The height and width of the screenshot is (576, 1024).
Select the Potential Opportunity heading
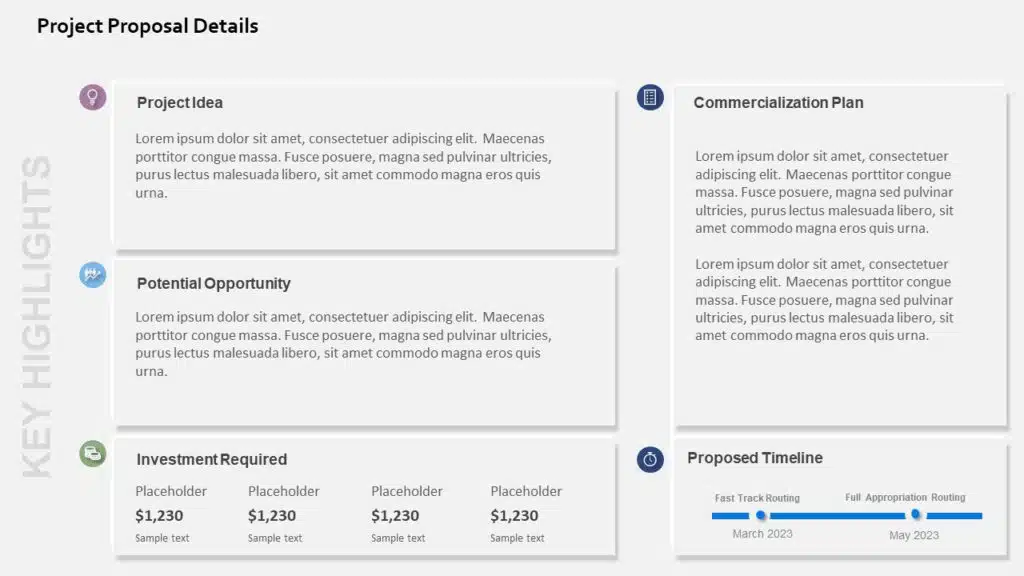point(213,284)
